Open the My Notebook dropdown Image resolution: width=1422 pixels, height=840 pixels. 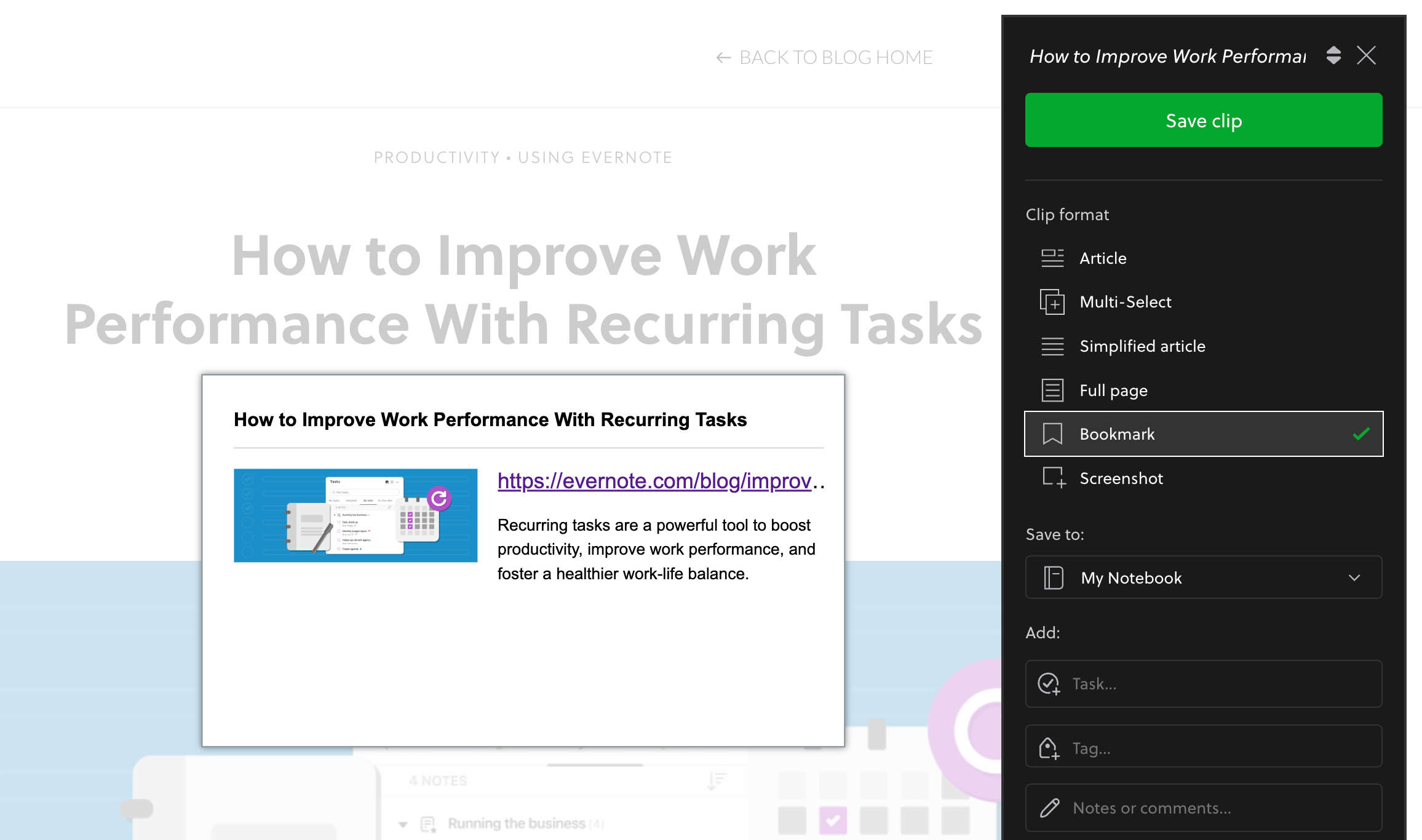tap(1204, 577)
